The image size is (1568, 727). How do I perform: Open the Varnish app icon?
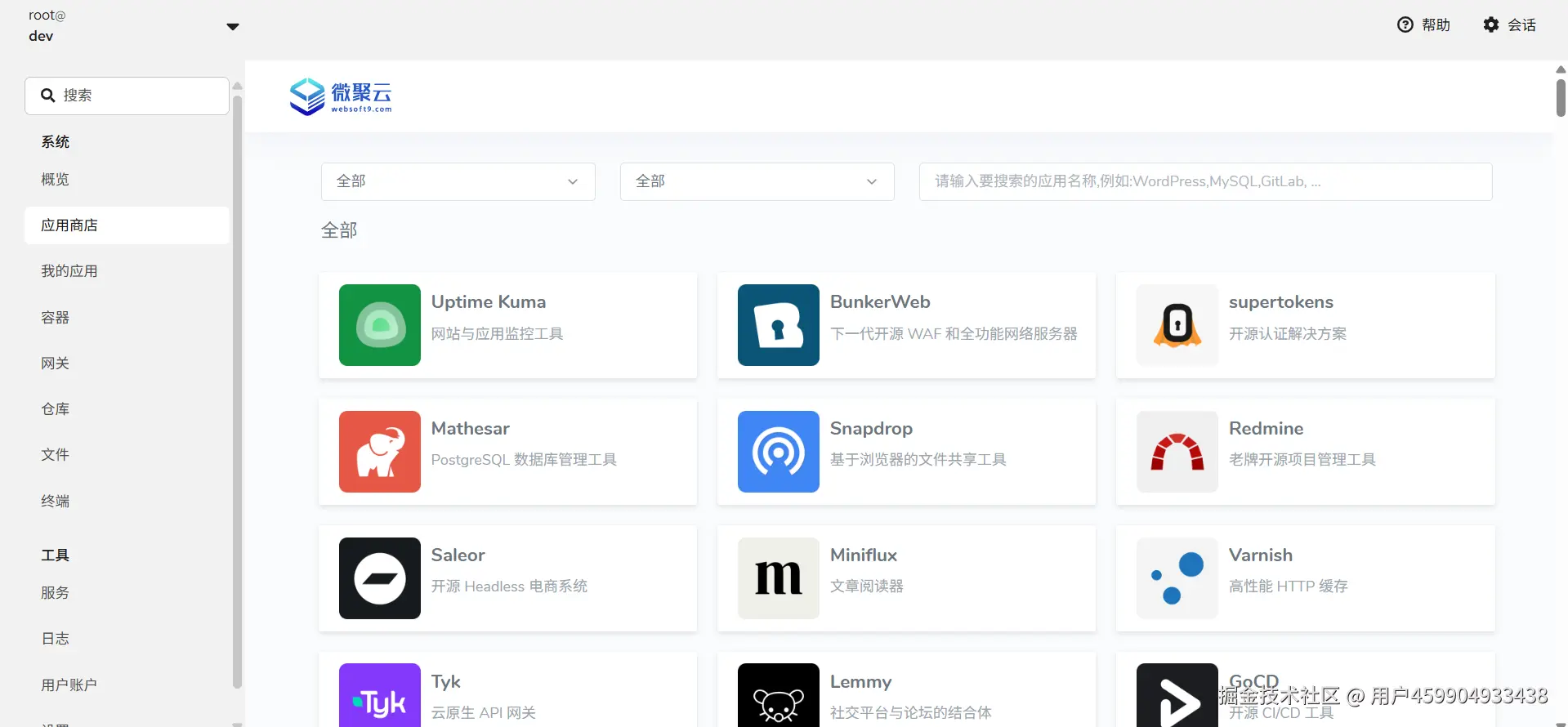[x=1177, y=578]
